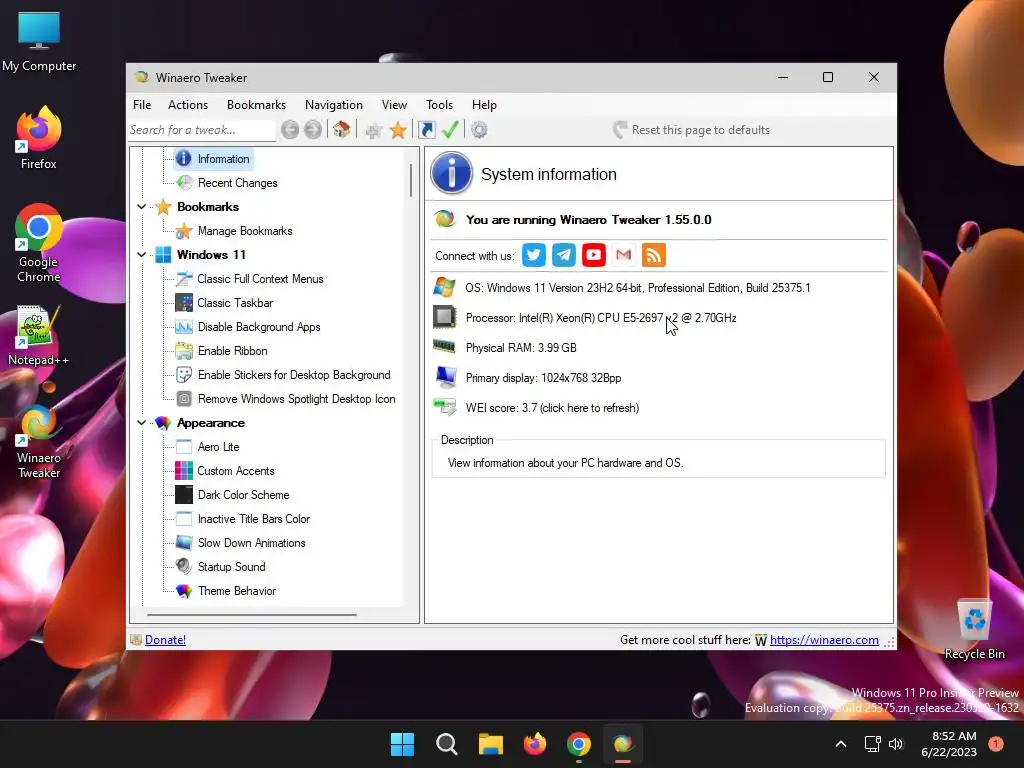Open File Explorer from taskbar
The width and height of the screenshot is (1024, 768).
click(490, 744)
